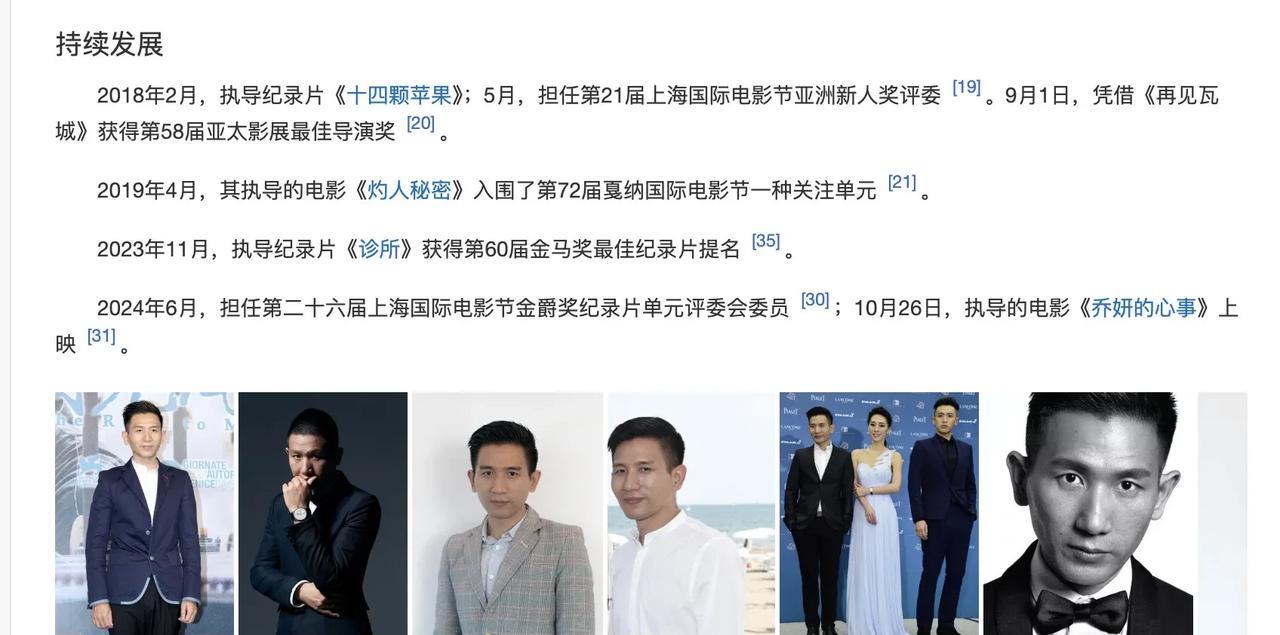Viewport: 1280px width, 635px height.
Task: Open the 诊所 documentary link
Action: click(x=379, y=249)
